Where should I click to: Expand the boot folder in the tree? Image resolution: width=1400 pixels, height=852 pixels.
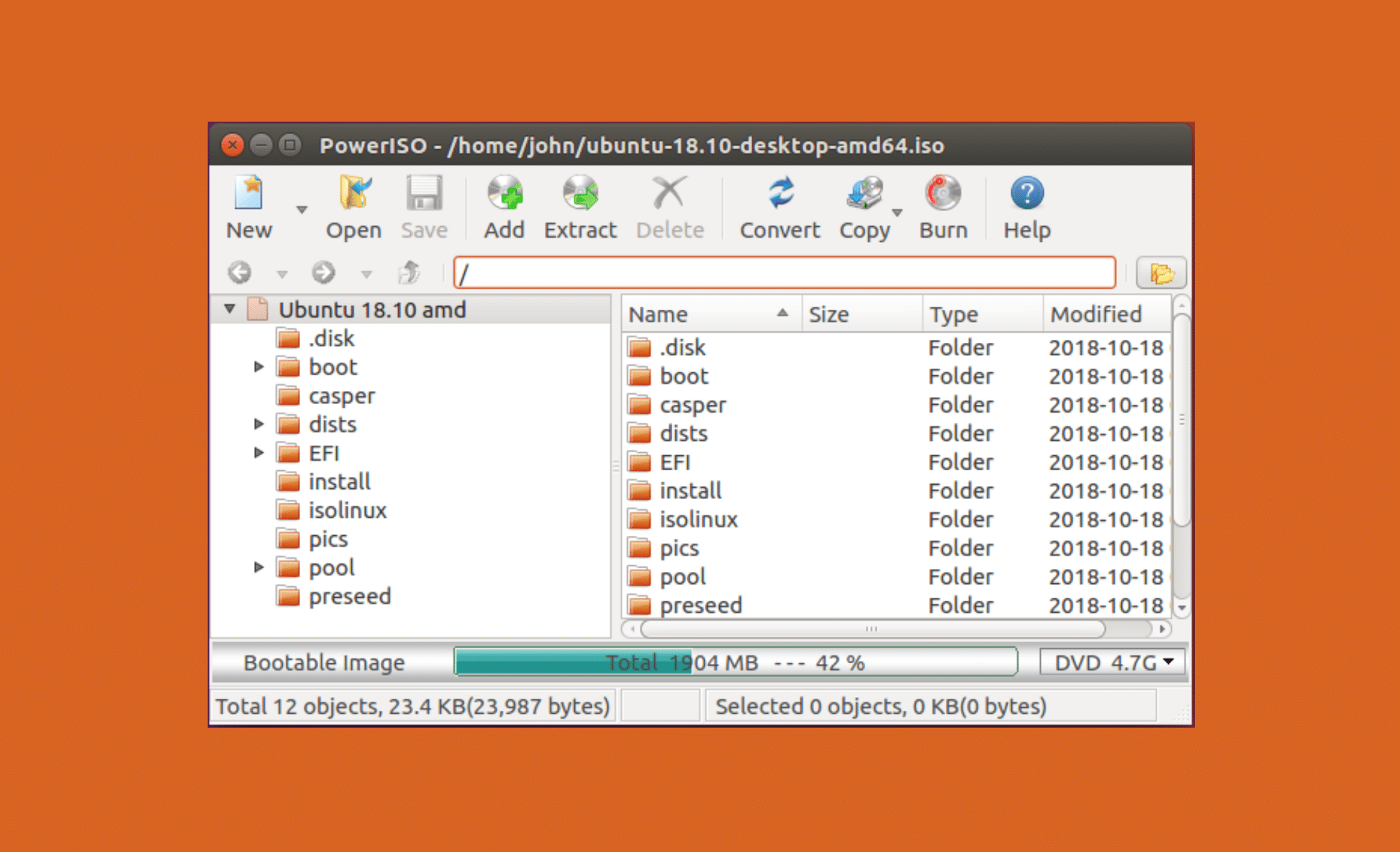(259, 367)
